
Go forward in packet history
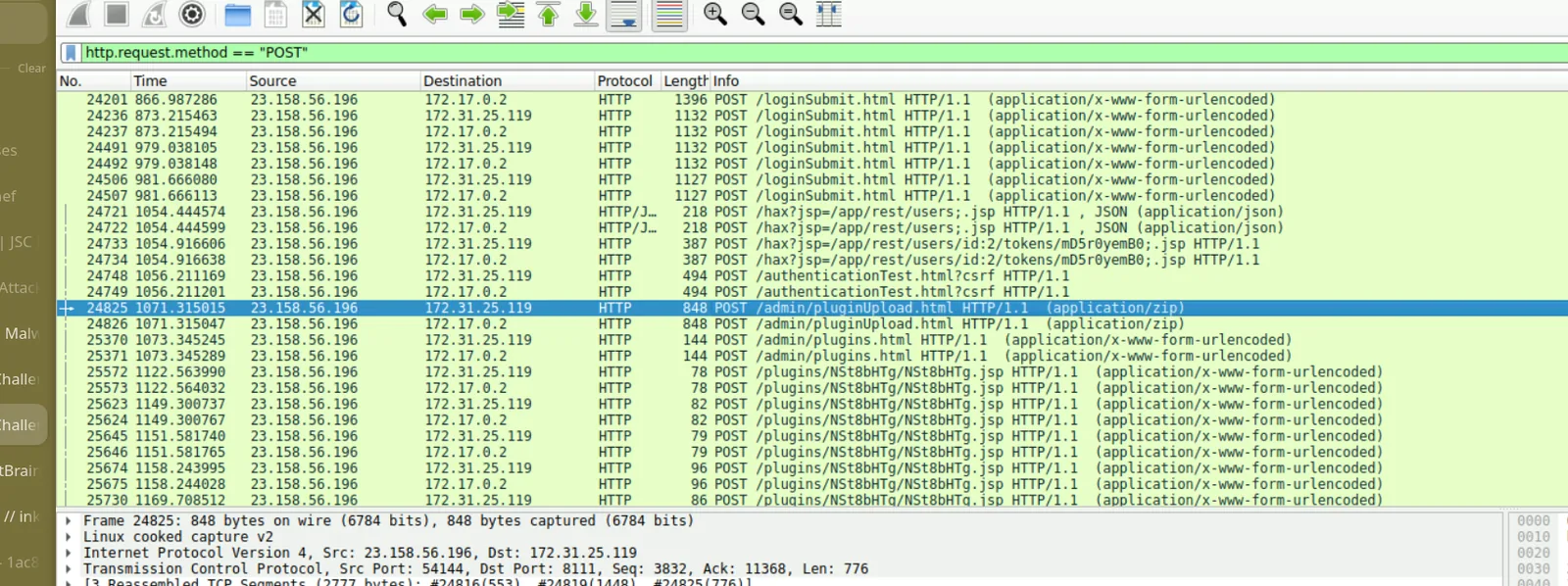(472, 14)
